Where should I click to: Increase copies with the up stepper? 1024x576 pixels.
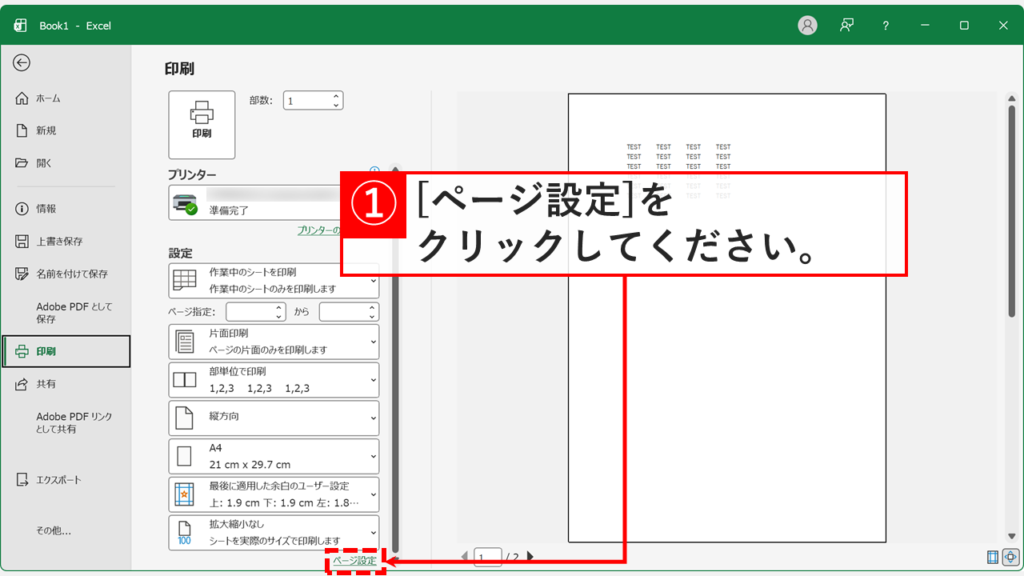[336, 97]
